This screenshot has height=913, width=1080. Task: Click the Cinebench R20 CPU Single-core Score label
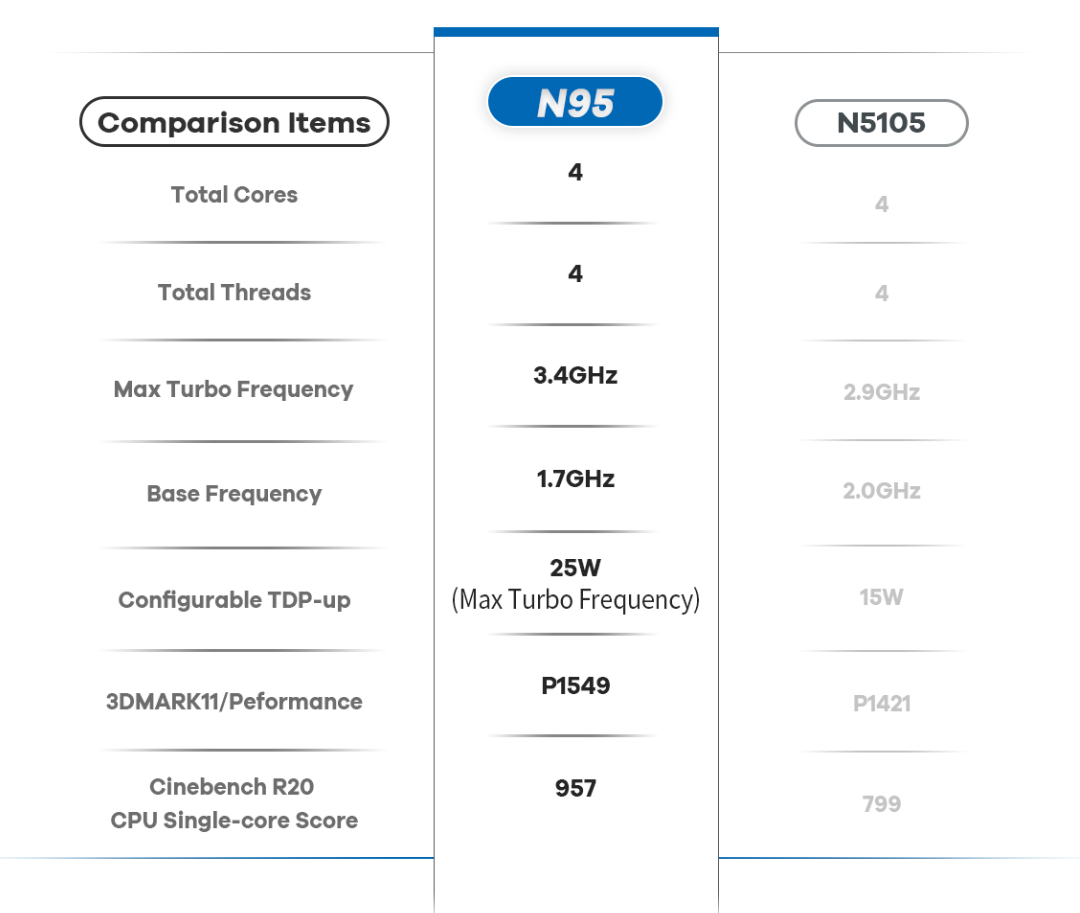click(234, 804)
